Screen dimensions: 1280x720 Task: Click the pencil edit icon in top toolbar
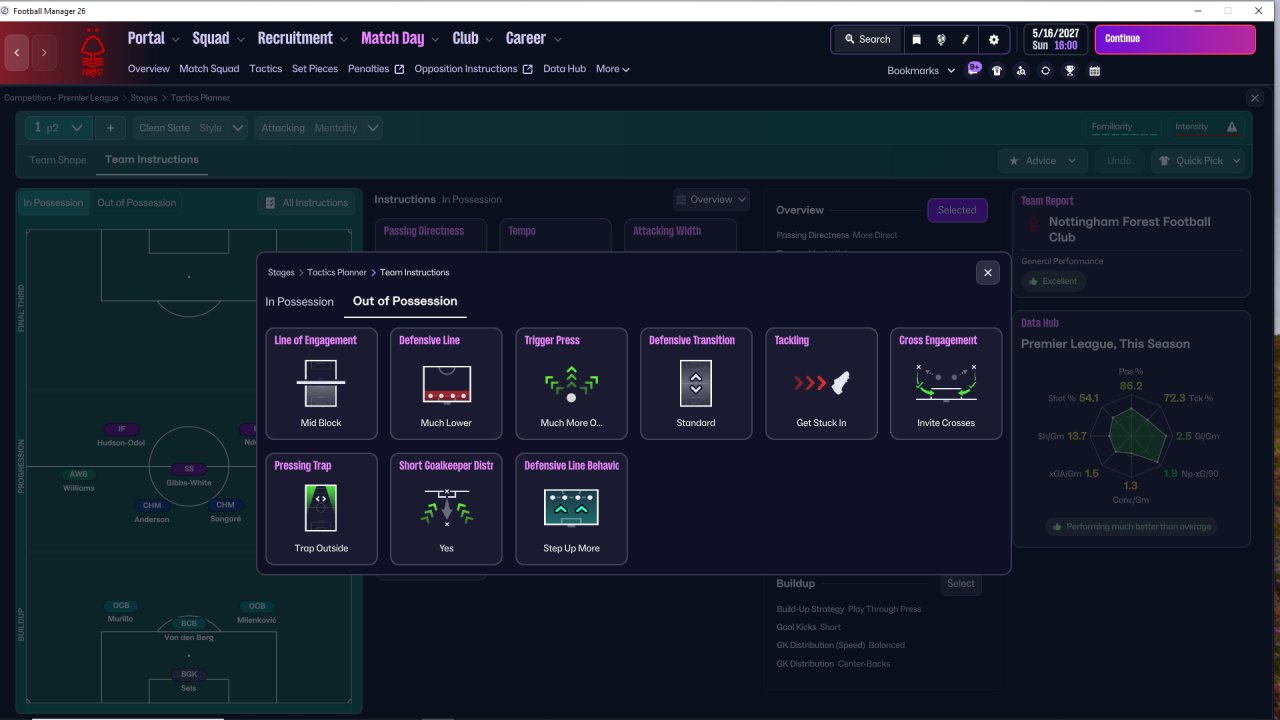pyautogui.click(x=966, y=40)
